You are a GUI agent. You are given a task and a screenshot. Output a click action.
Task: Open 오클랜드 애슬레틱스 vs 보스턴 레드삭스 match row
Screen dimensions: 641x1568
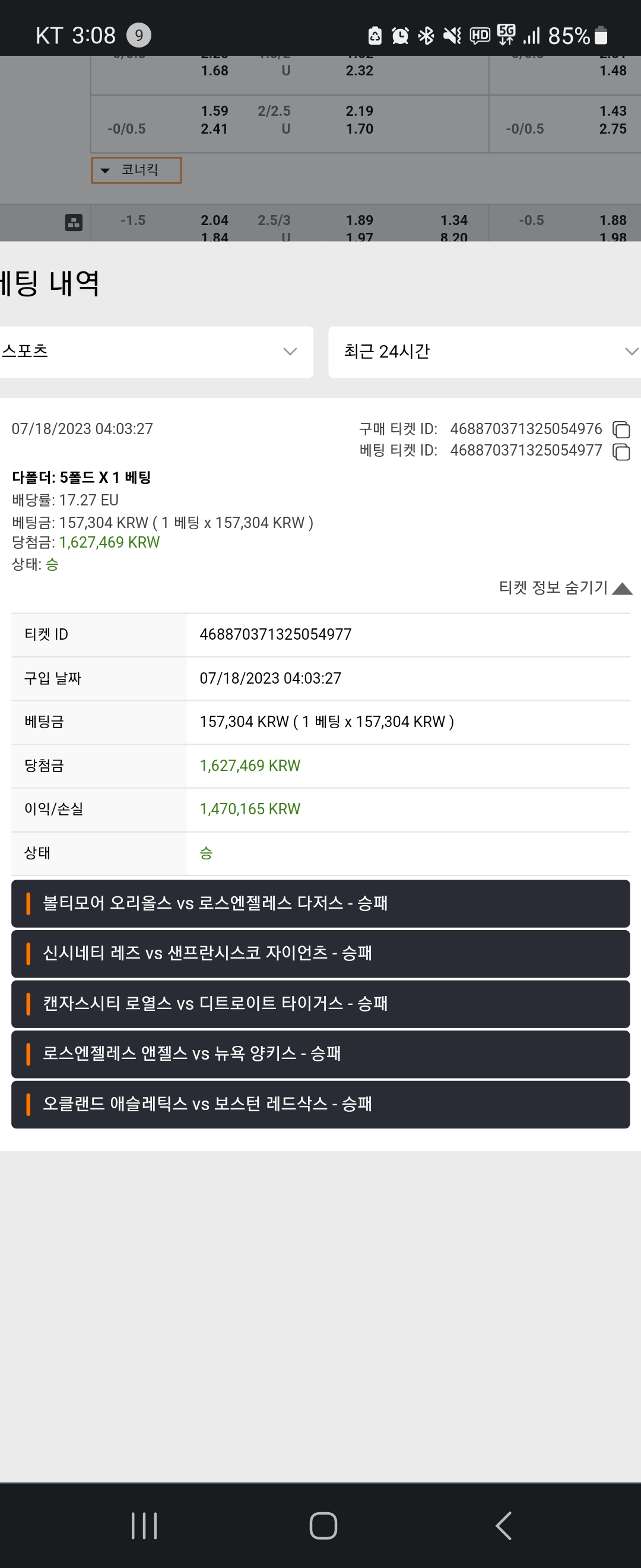pos(320,1104)
